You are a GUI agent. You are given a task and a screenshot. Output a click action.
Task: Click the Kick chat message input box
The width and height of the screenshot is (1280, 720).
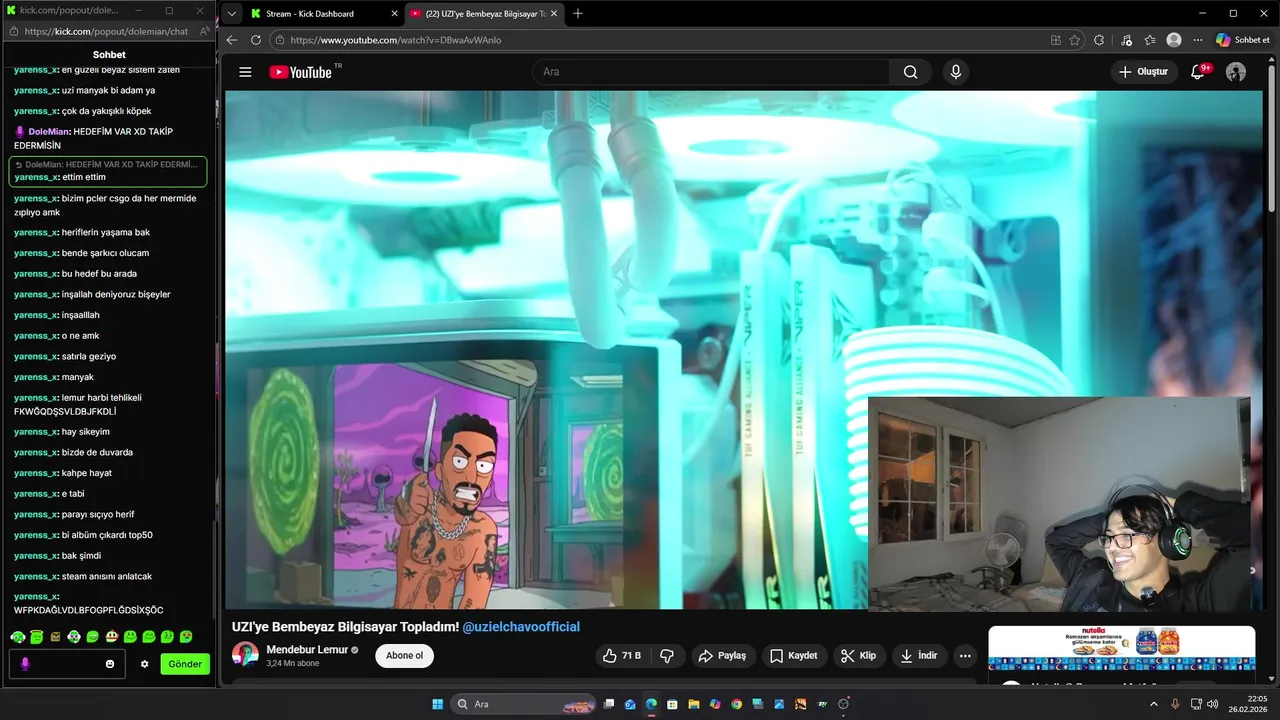coord(68,664)
